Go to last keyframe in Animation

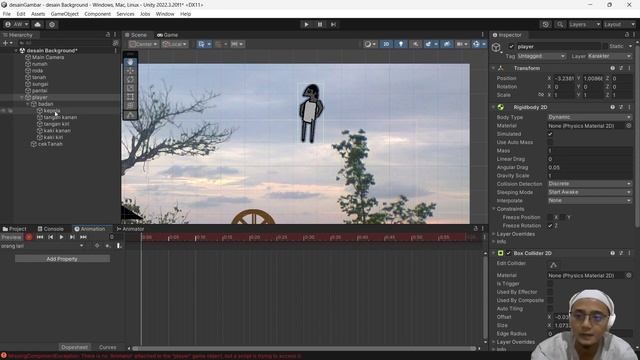click(83, 237)
